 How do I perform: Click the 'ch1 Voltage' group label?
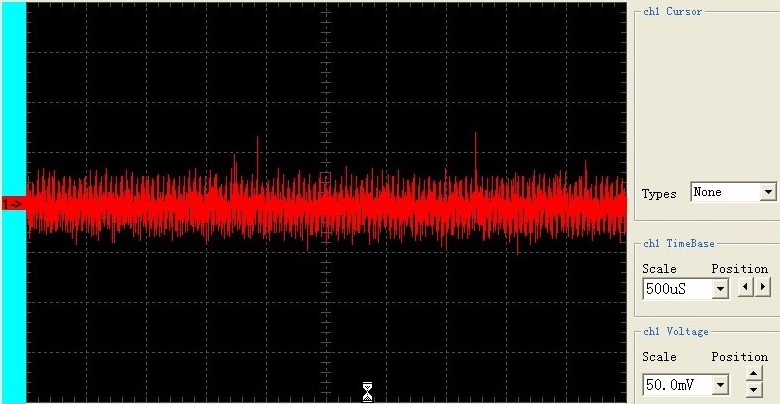point(676,331)
